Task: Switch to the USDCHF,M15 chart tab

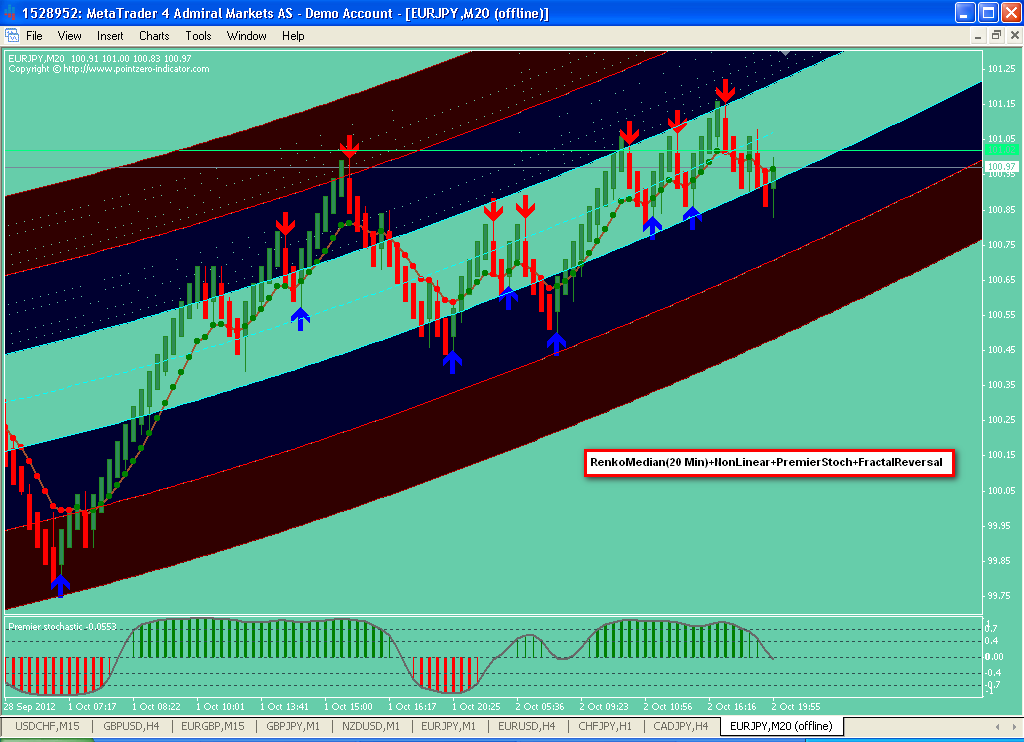Action: coord(47,726)
